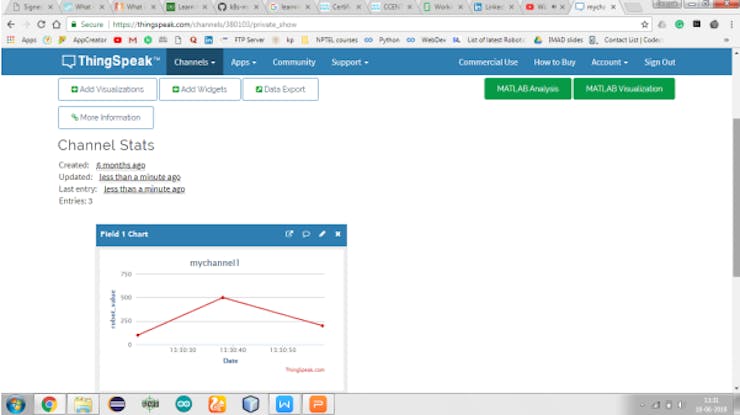This screenshot has width=740, height=415.
Task: Open the AppCreator bookmark
Action: 83,40
